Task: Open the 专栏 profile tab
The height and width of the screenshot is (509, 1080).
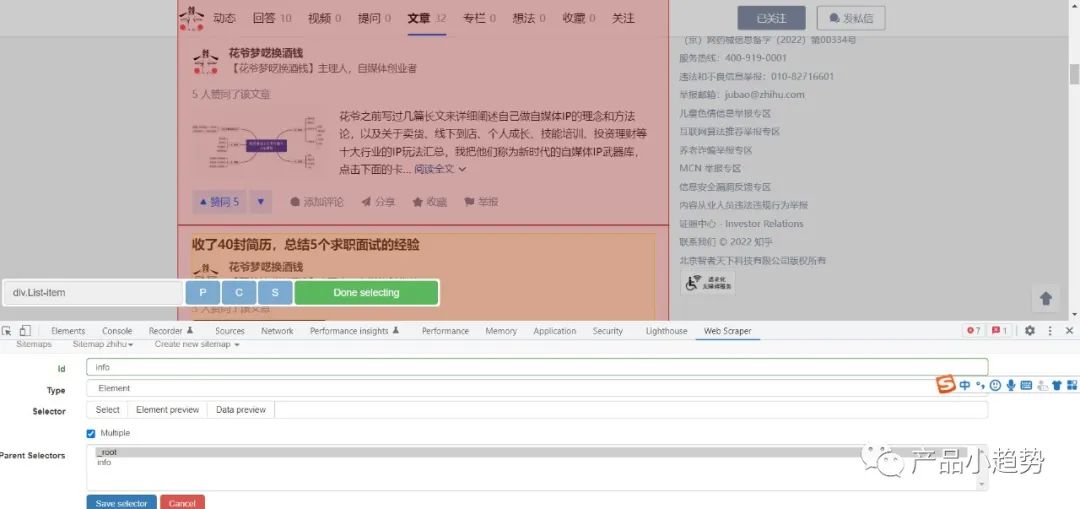Action: 479,19
